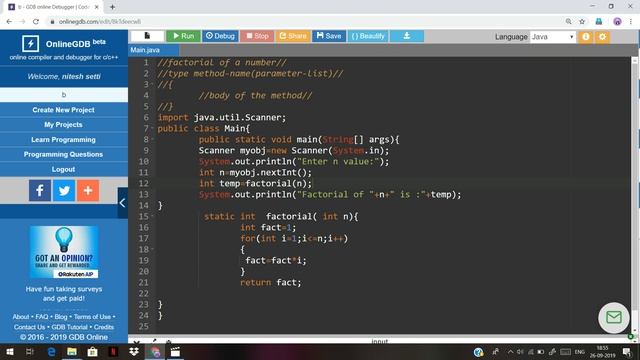
Task: Share the code using the Share button
Action: [293, 36]
